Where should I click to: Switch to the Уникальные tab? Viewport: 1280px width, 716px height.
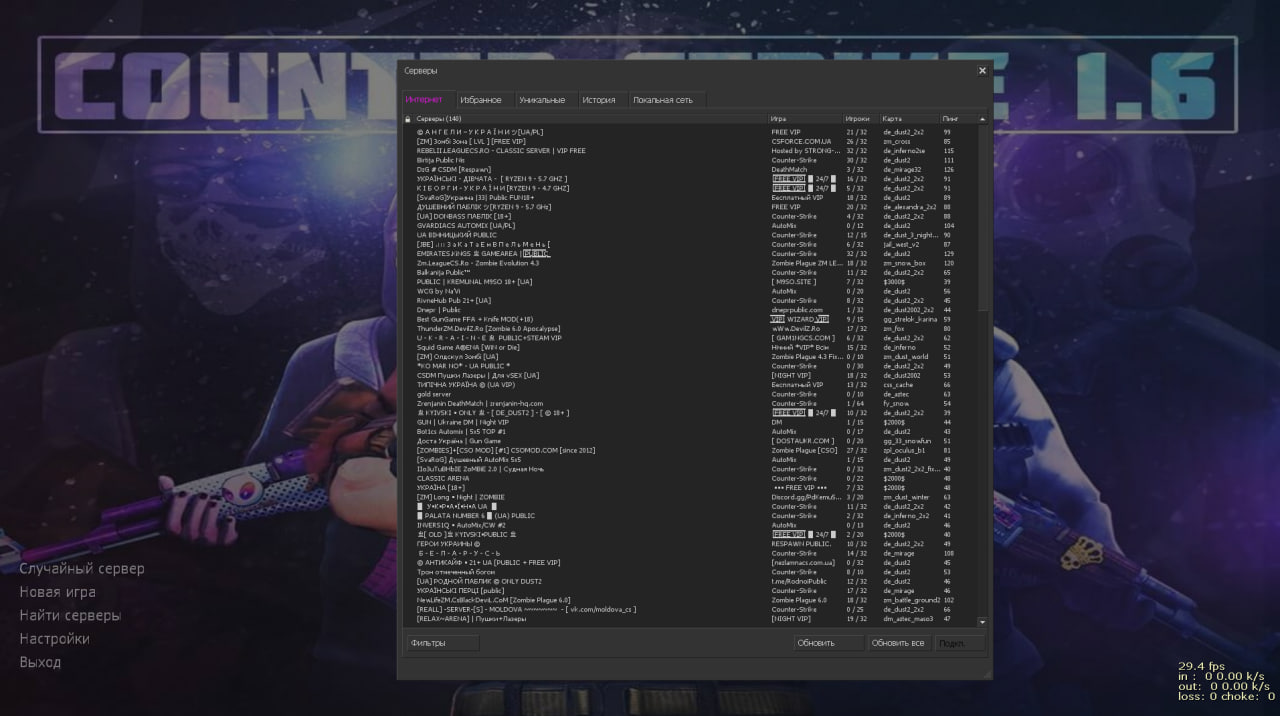click(542, 100)
